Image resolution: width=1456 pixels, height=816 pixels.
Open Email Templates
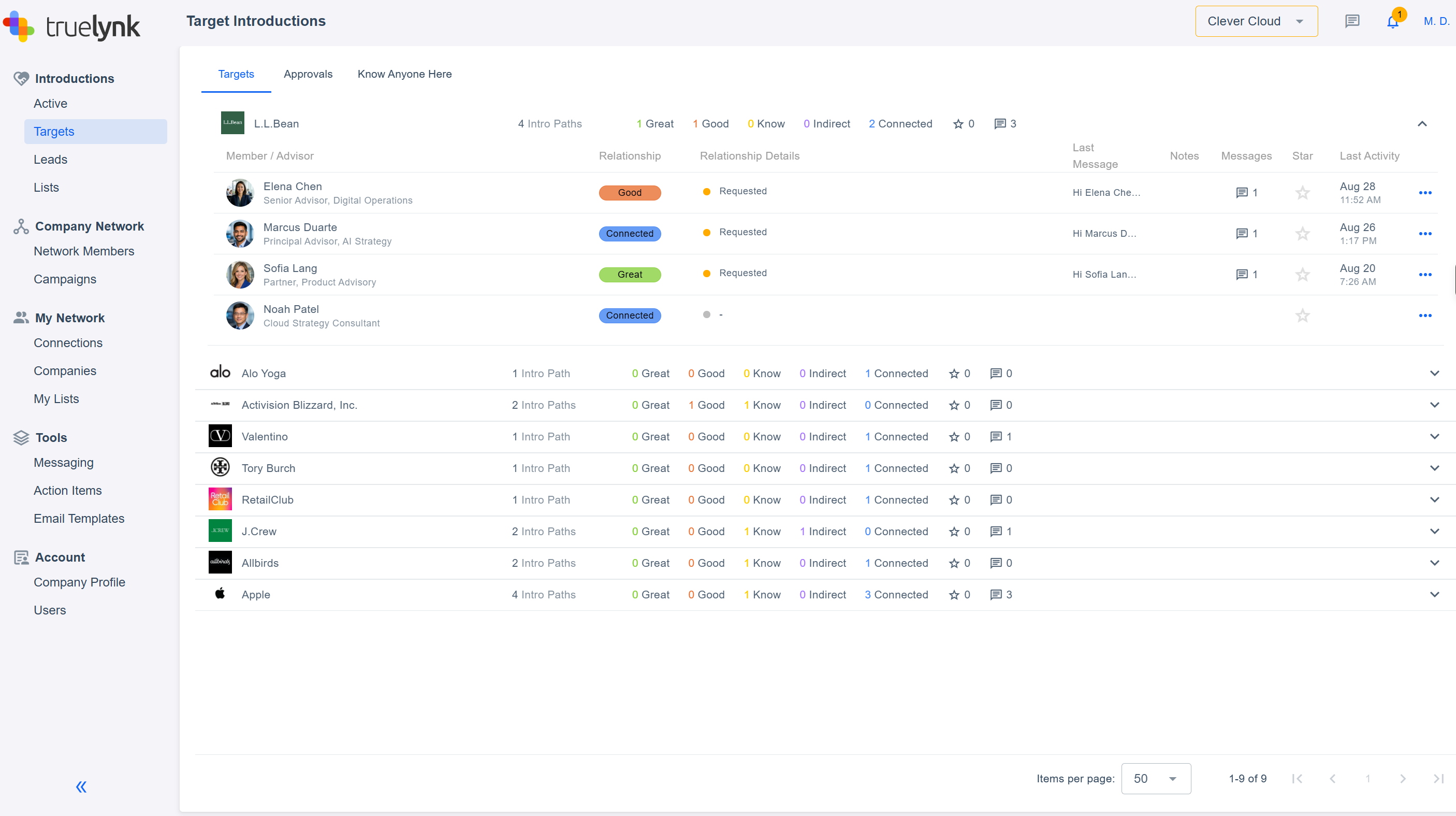79,519
